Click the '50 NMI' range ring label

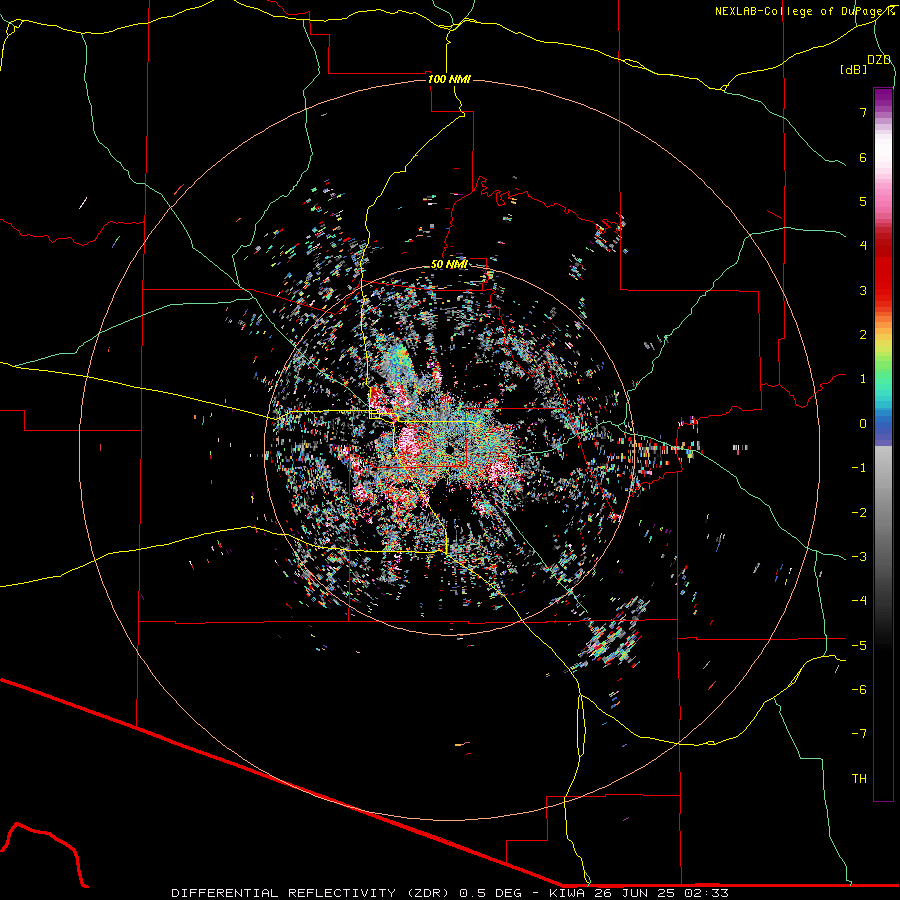click(449, 264)
